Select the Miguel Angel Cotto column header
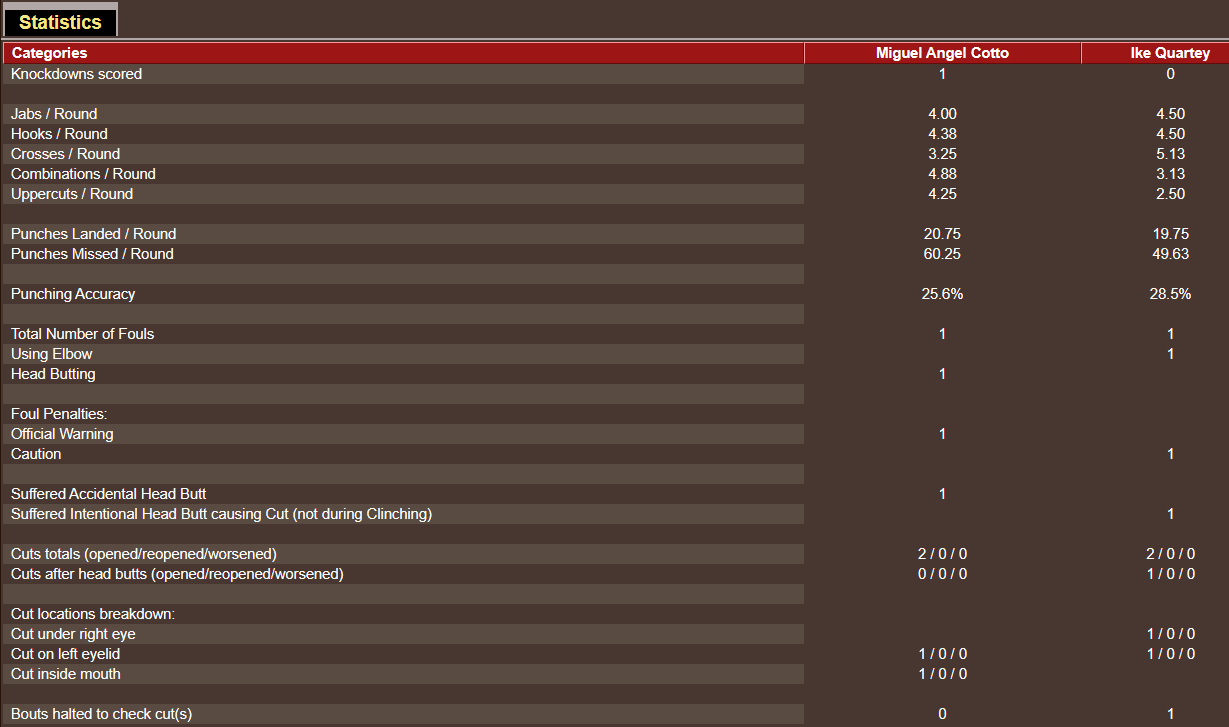The height and width of the screenshot is (727, 1229). coord(941,52)
